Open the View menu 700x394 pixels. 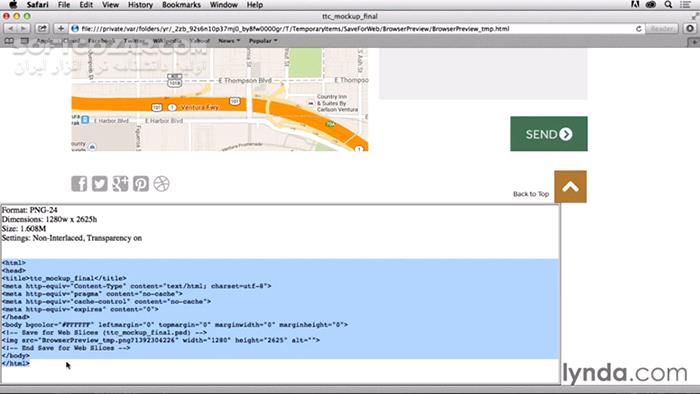110,5
